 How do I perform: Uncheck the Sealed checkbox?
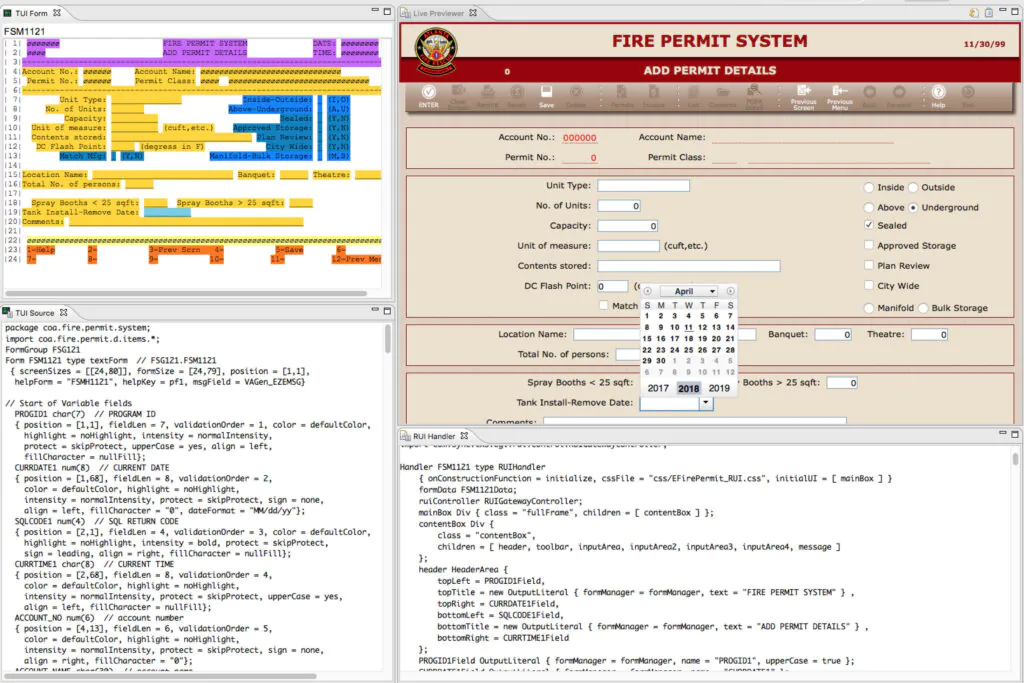(x=869, y=226)
